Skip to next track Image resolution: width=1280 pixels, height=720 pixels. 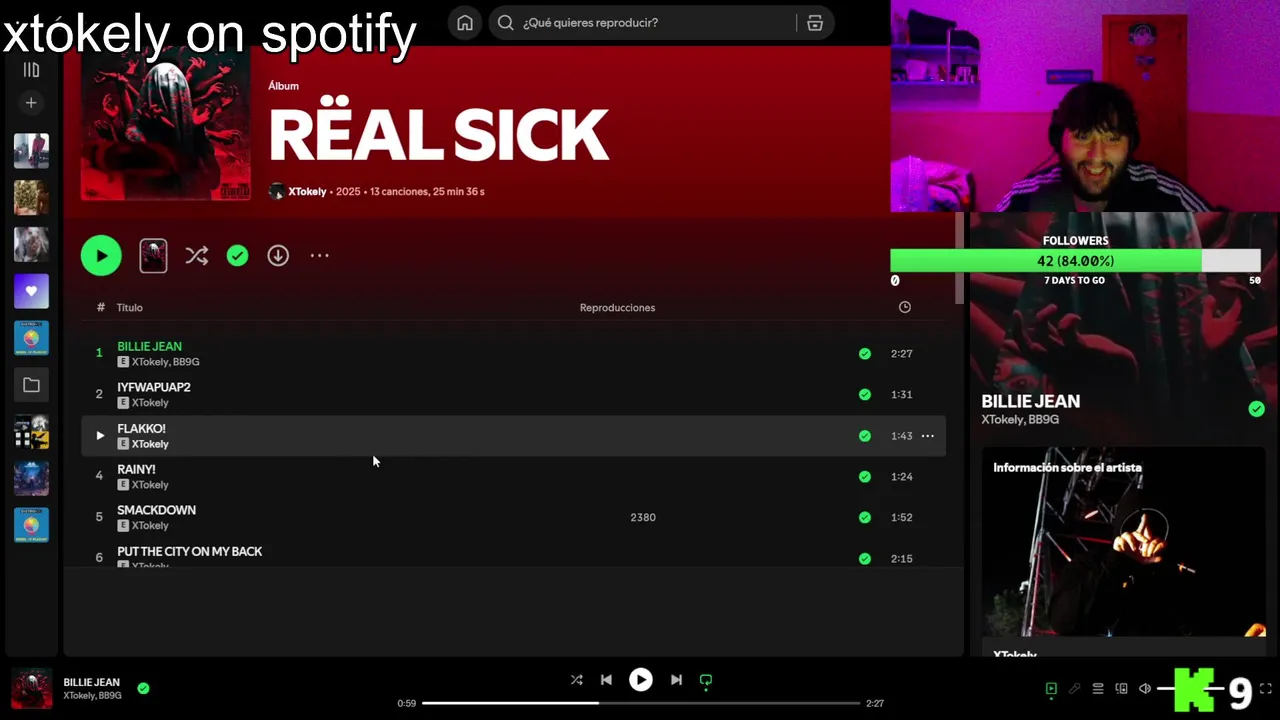[676, 680]
